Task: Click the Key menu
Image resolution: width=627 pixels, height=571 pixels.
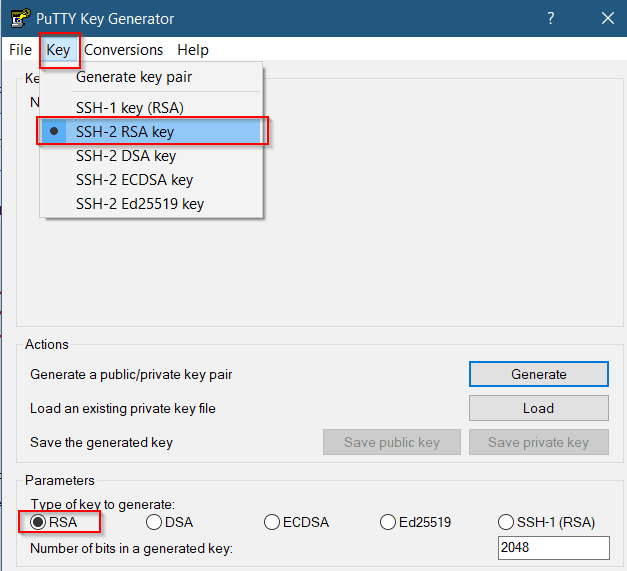Action: click(x=58, y=50)
